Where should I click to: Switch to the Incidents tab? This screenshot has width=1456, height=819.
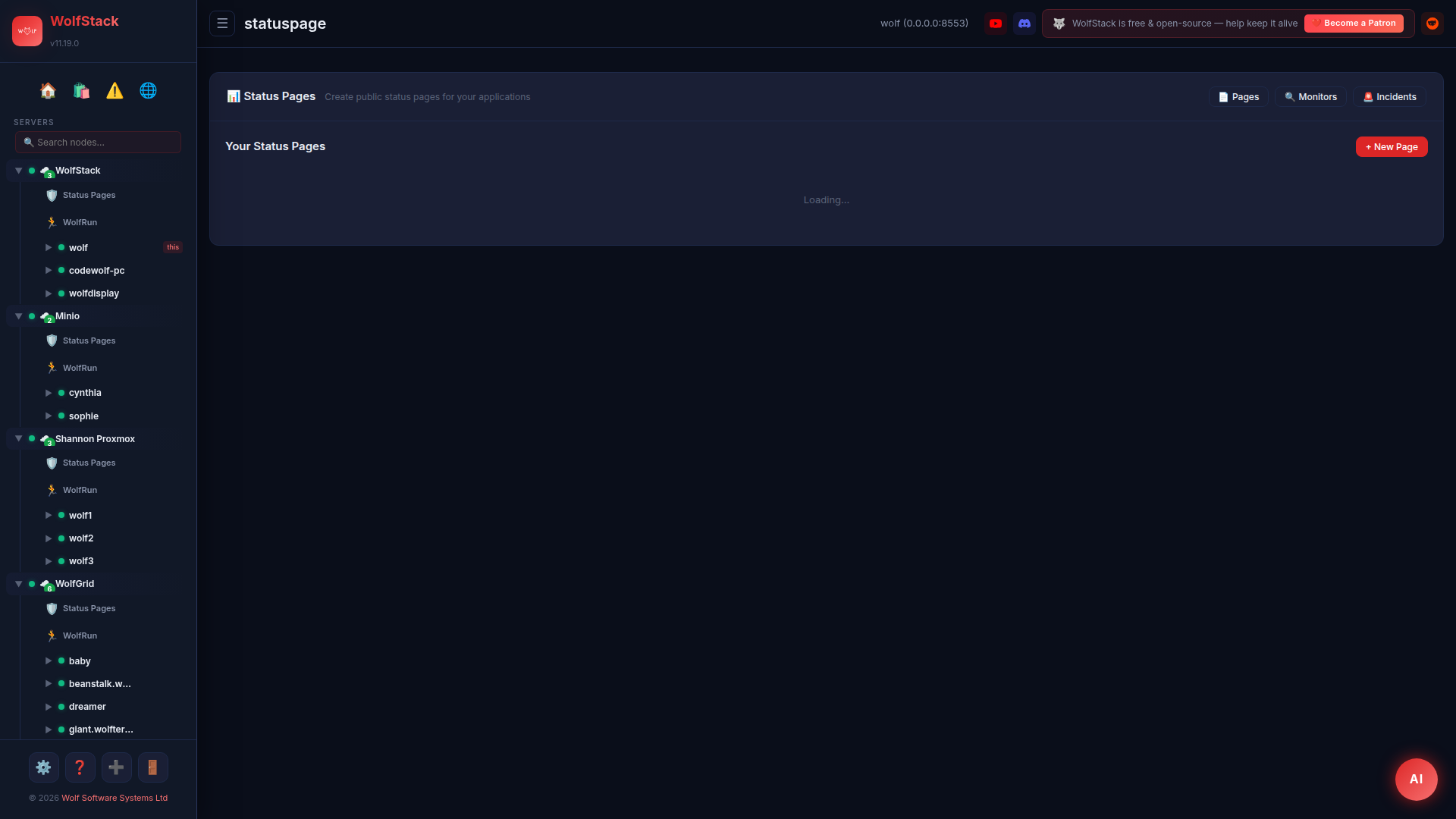tap(1389, 97)
